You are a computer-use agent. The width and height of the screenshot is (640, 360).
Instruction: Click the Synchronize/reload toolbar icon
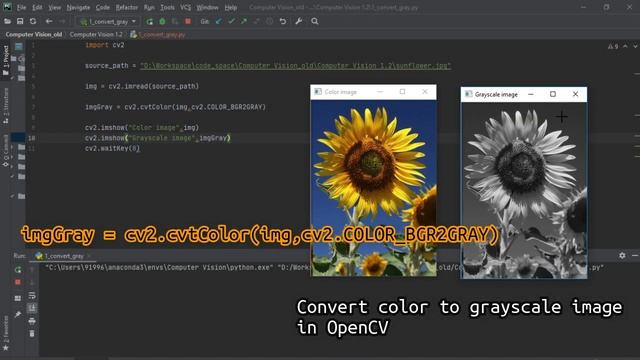[33, 21]
